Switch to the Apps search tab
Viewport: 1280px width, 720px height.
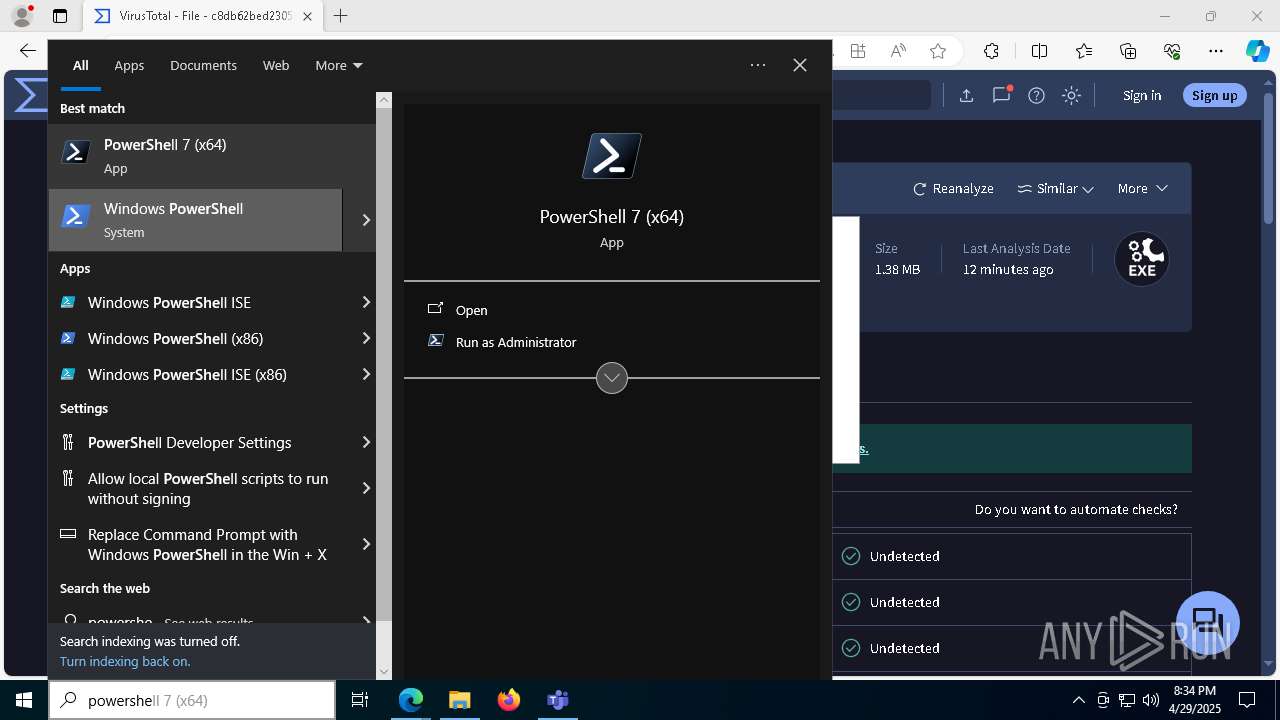click(x=129, y=65)
